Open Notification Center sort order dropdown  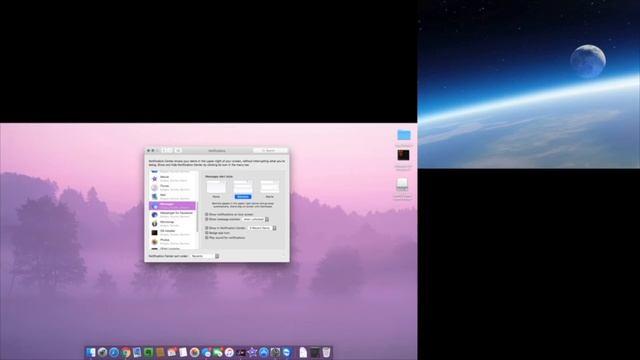[x=205, y=256]
